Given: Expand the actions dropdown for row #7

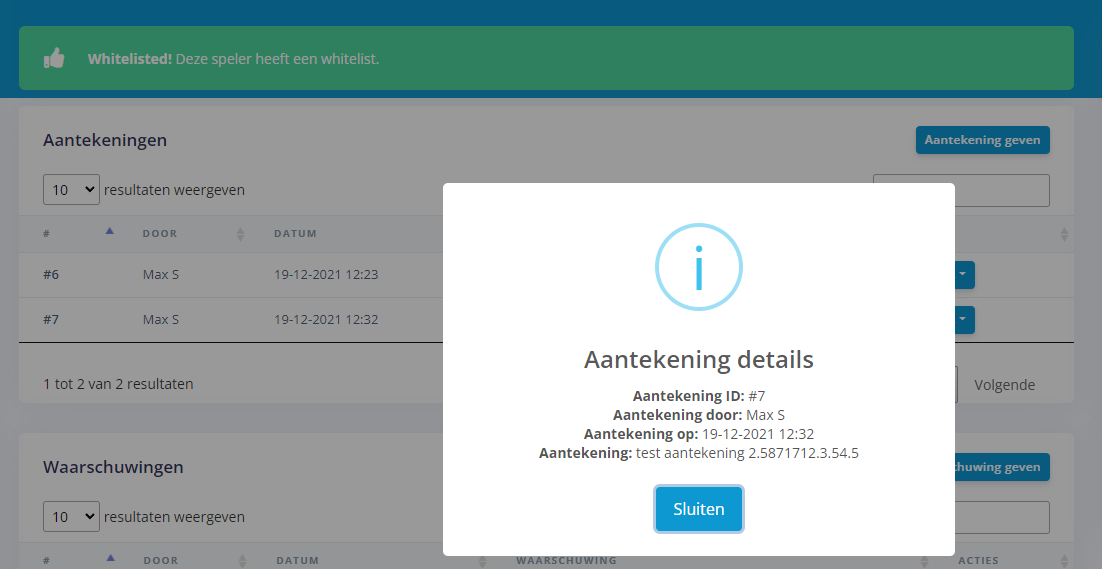Looking at the screenshot, I should (x=963, y=320).
